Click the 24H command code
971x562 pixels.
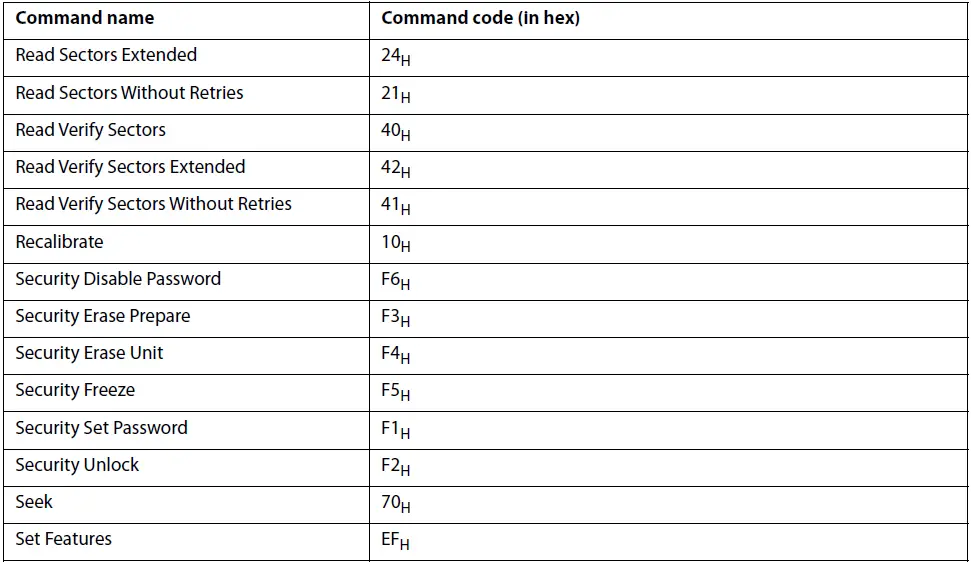tap(395, 56)
